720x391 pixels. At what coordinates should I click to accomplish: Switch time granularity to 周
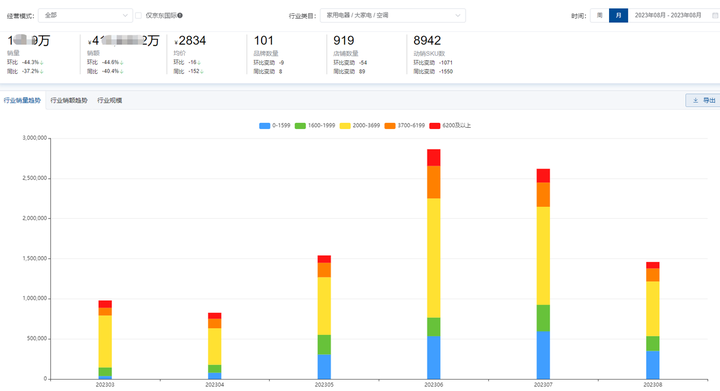pos(599,16)
